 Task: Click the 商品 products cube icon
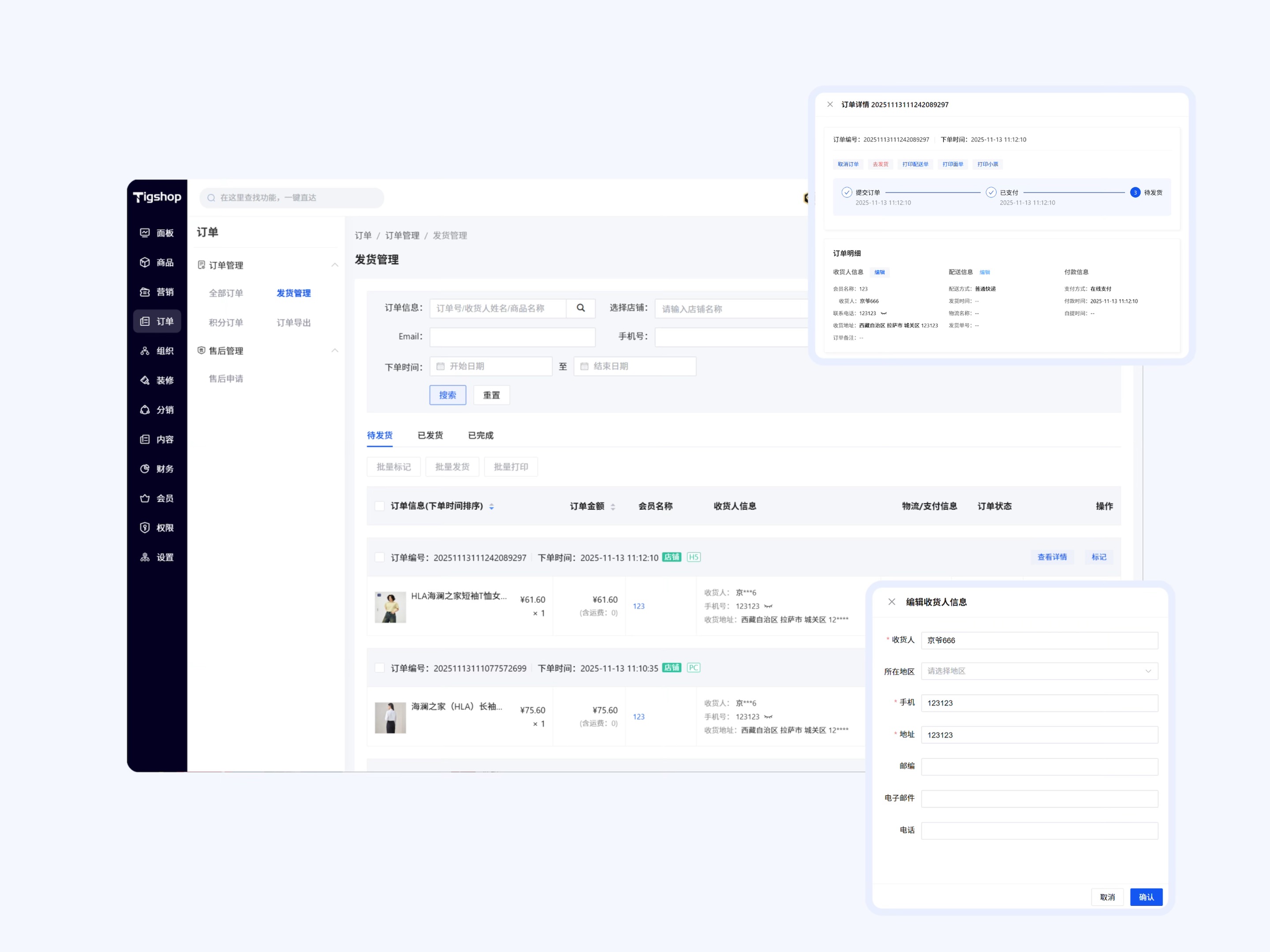(145, 262)
